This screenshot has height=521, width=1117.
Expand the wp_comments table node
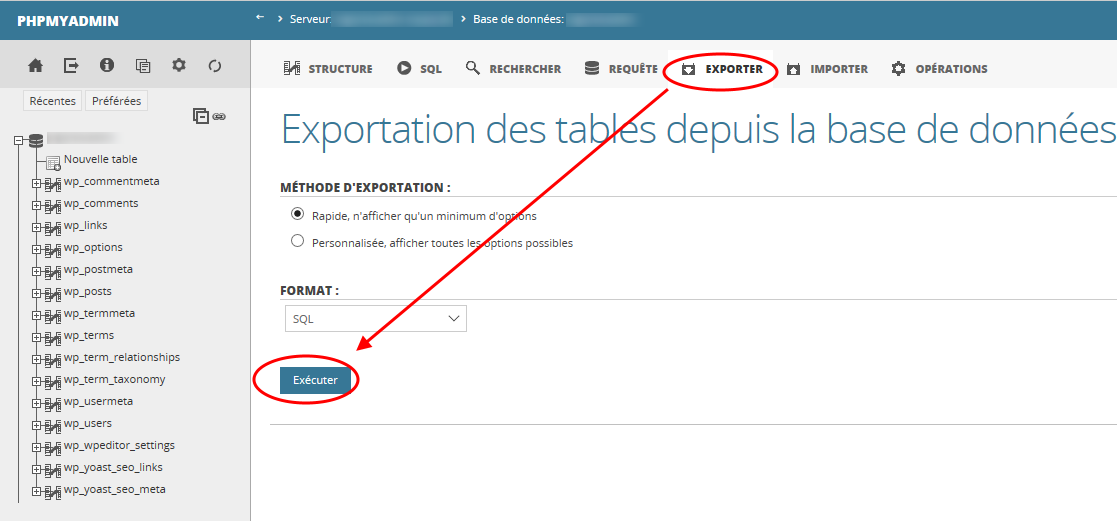pos(36,207)
